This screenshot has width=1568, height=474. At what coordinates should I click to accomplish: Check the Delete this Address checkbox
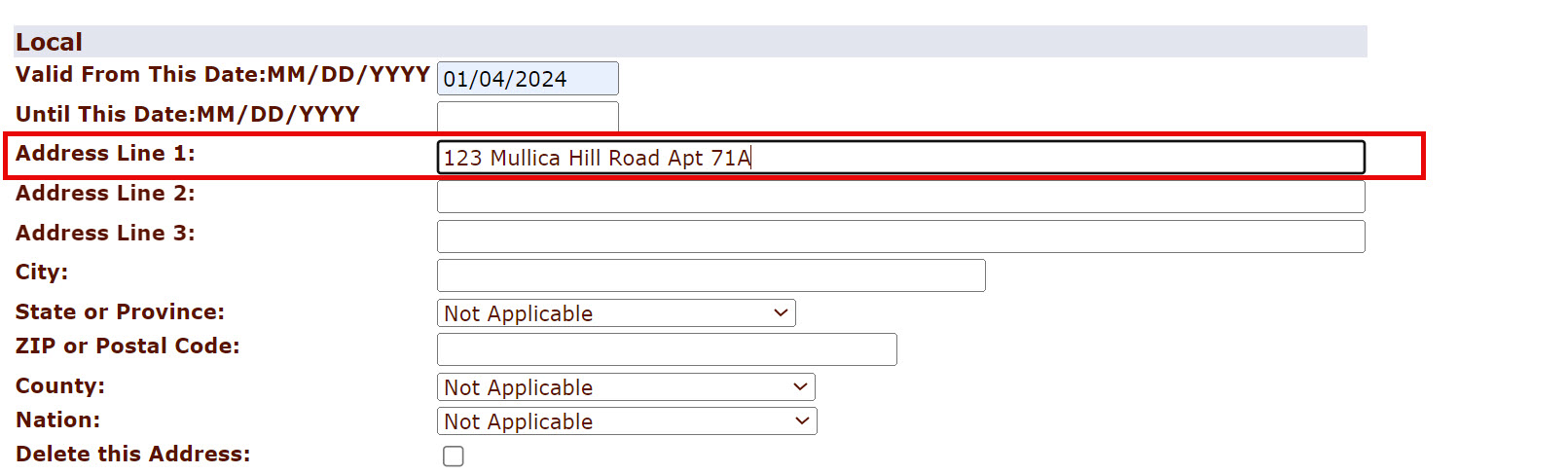454,456
